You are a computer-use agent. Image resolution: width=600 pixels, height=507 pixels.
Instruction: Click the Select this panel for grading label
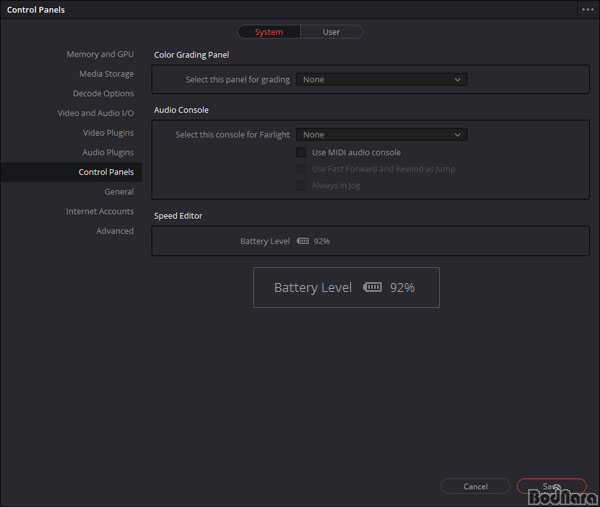(x=238, y=80)
